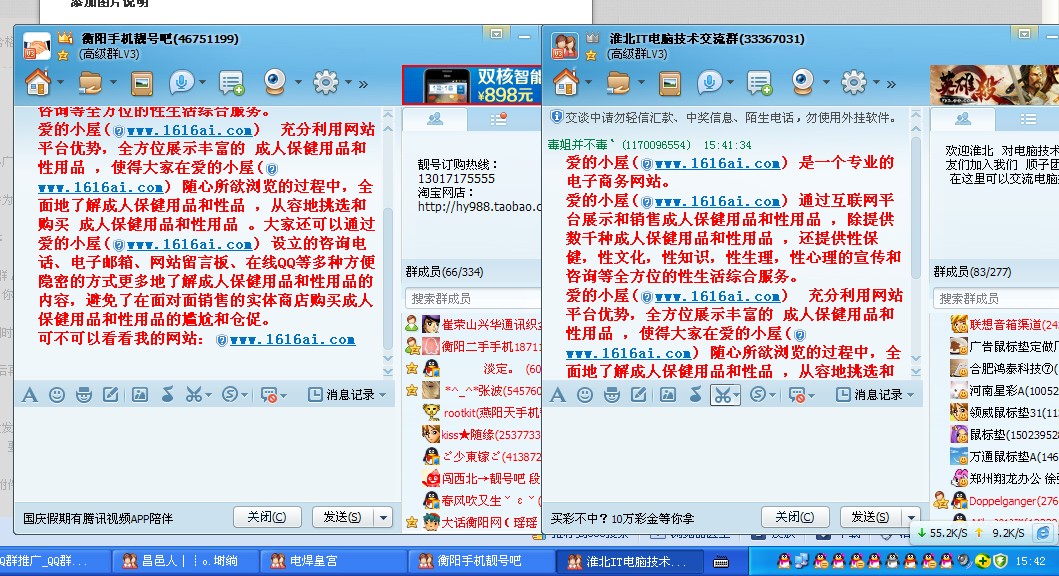
Task: Open group album icon in 淮北IT电脑技术交流群 window
Action: [670, 83]
